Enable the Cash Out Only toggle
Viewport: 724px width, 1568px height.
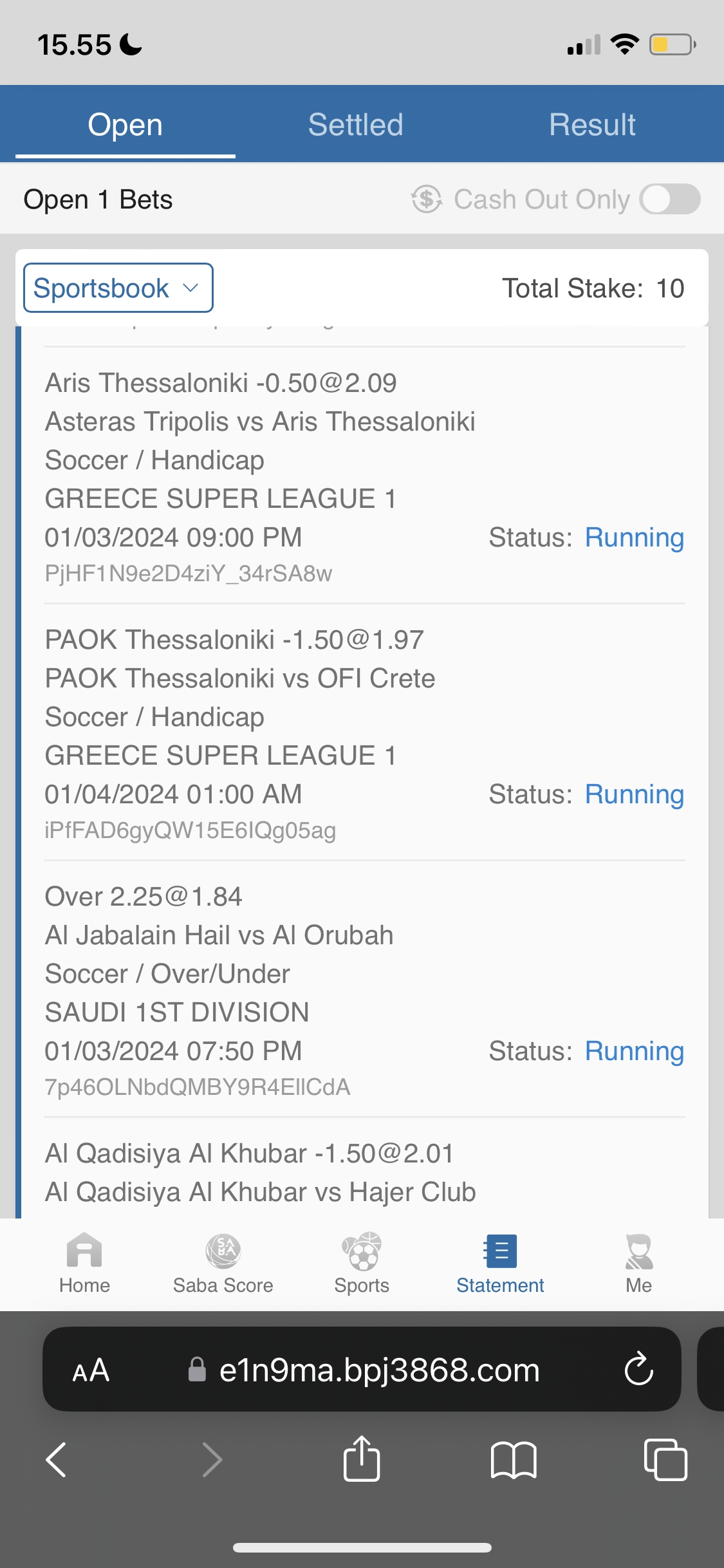coord(670,199)
